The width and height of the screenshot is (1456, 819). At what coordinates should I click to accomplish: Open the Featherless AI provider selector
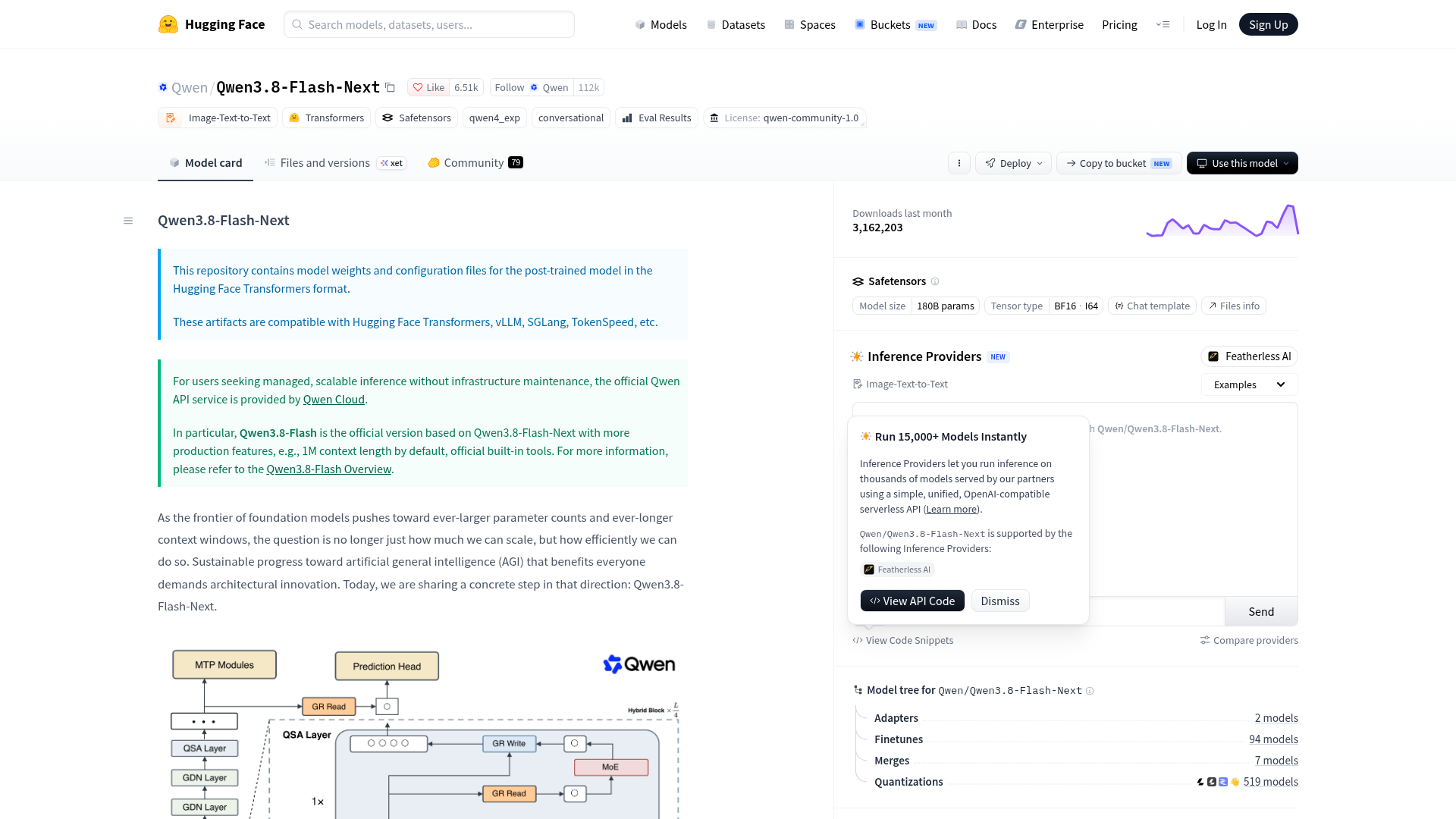click(x=1249, y=356)
